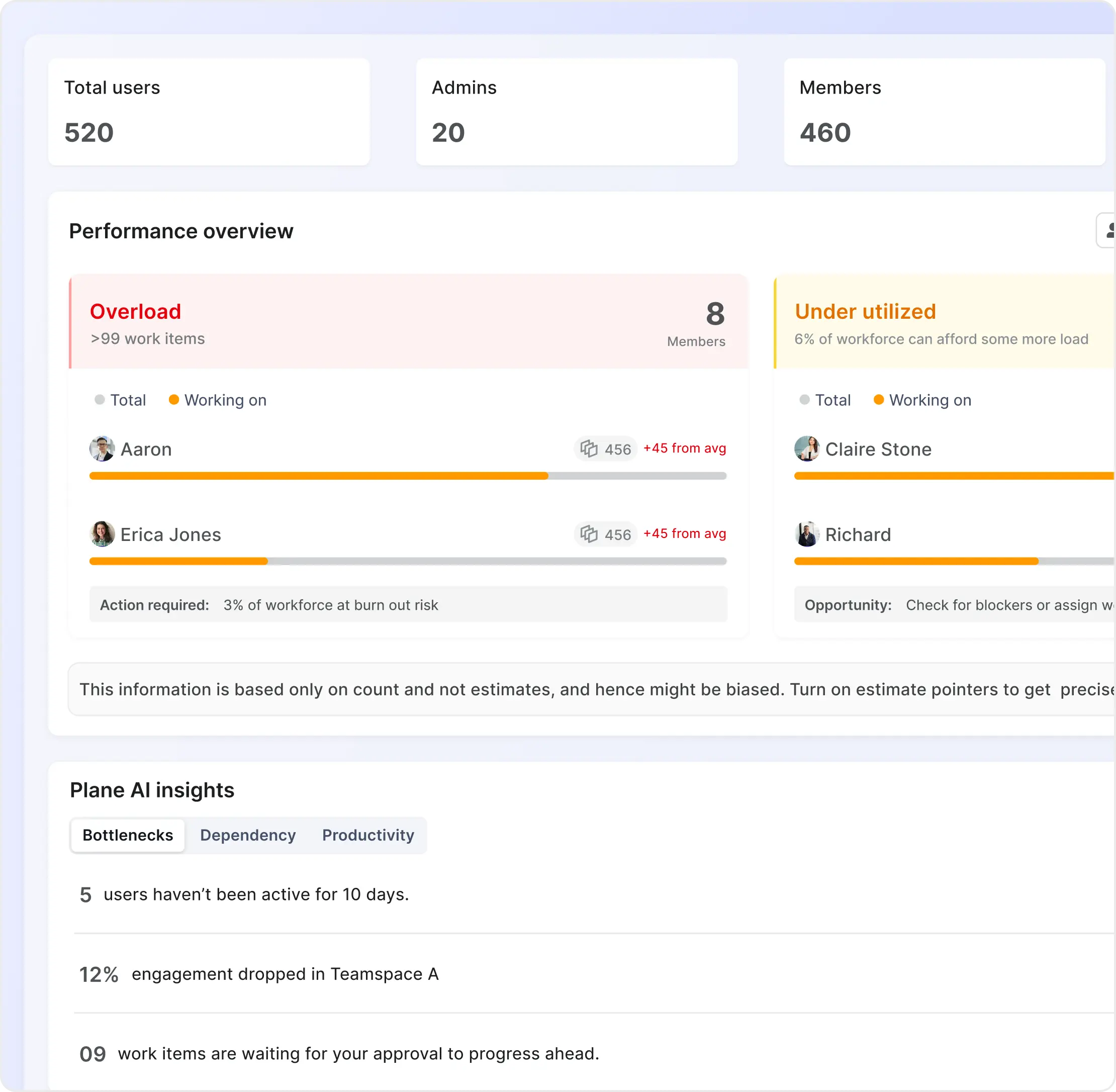Viewport: 1116px width, 1092px height.
Task: Open the 12% engagement dropped insight
Action: [x=258, y=974]
